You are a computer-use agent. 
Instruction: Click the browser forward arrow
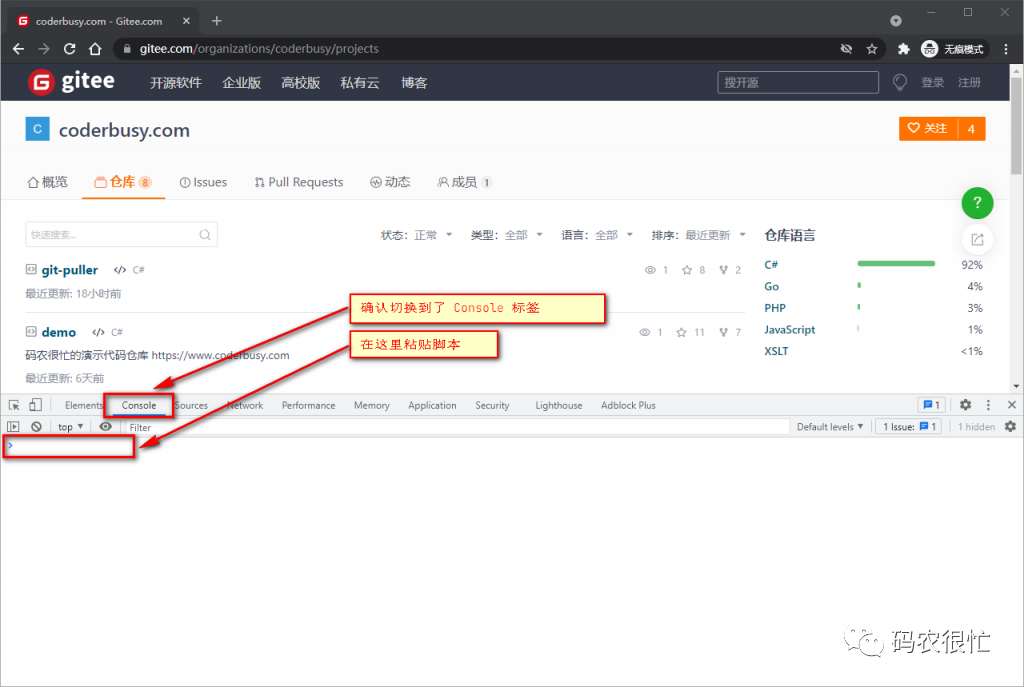pos(44,49)
